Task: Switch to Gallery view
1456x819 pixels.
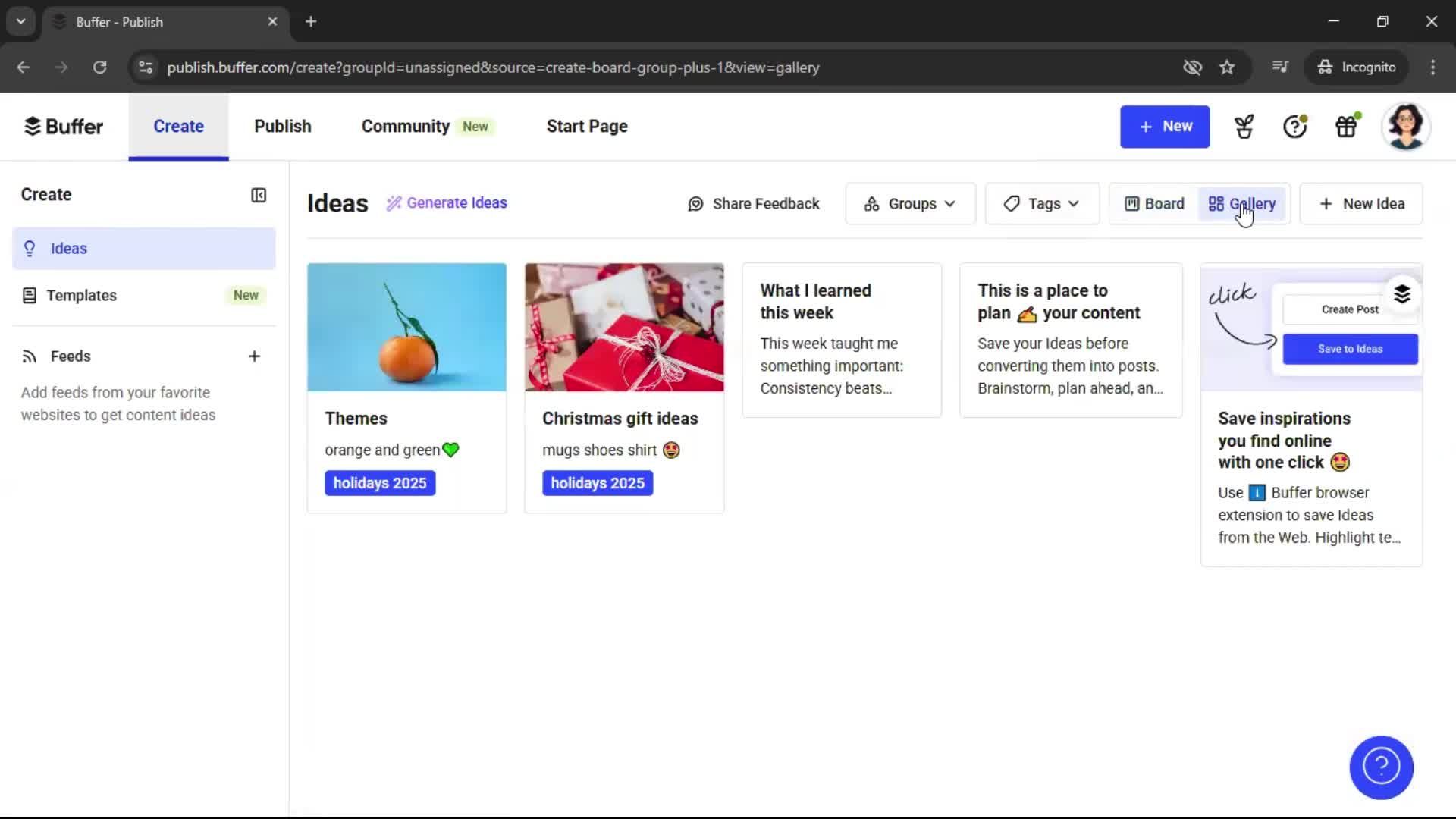Action: click(1241, 203)
